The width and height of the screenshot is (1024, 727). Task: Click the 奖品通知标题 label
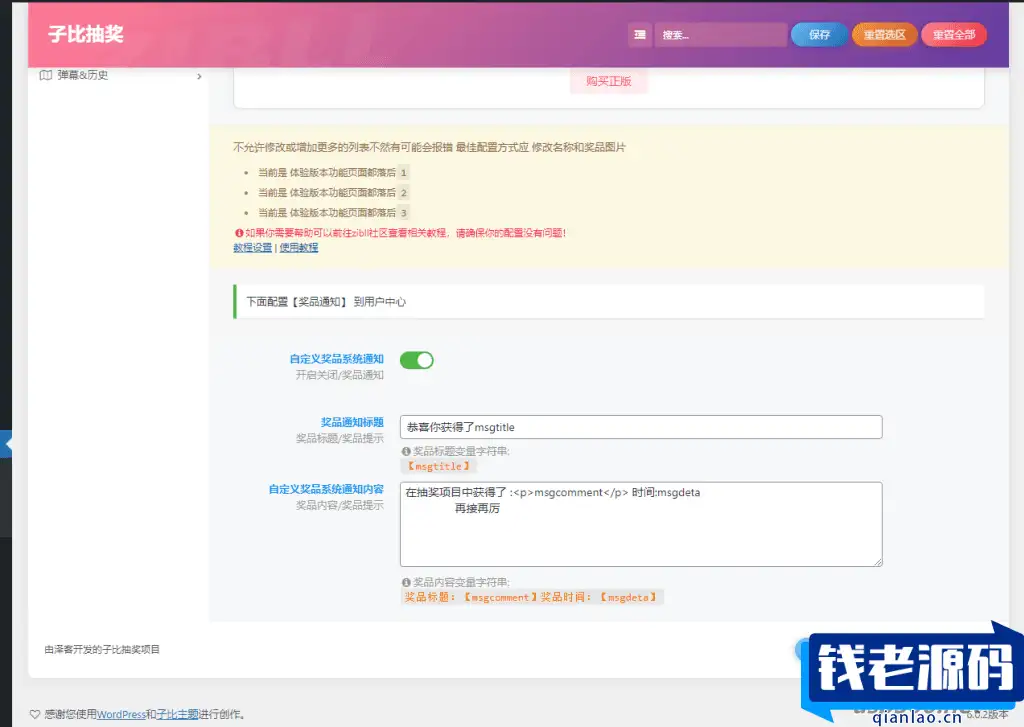point(352,422)
